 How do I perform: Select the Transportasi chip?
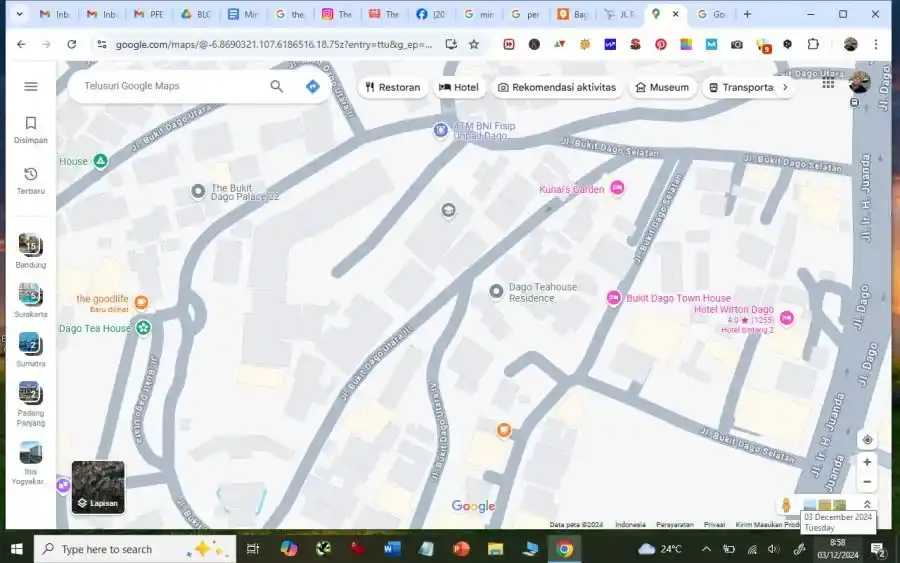pos(742,87)
